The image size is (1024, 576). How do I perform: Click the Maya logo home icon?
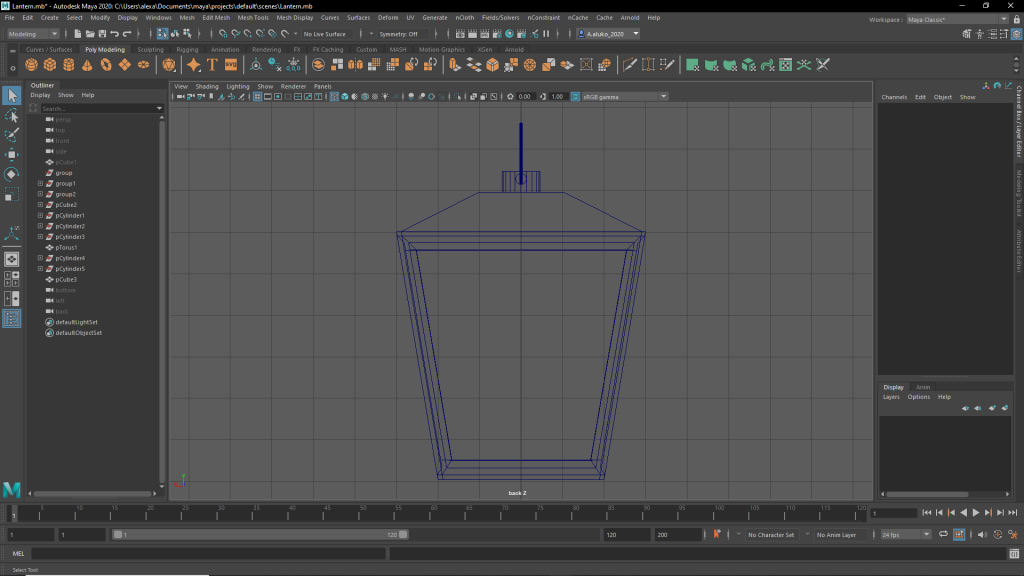pos(12,489)
